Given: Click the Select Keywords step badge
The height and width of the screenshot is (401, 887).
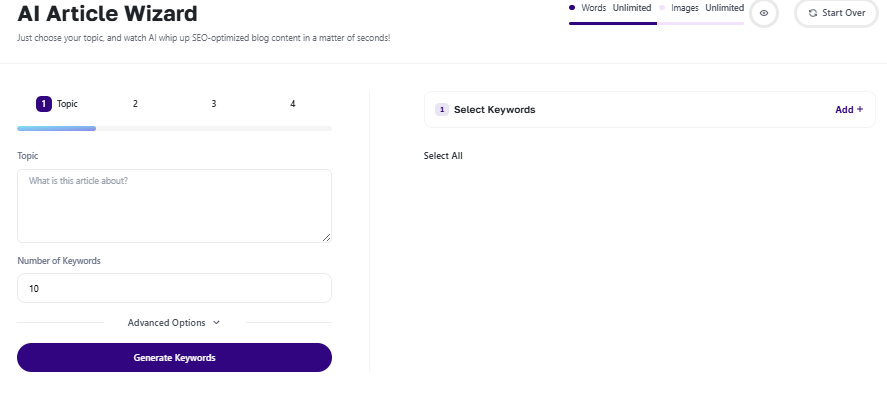Looking at the screenshot, I should (x=442, y=110).
